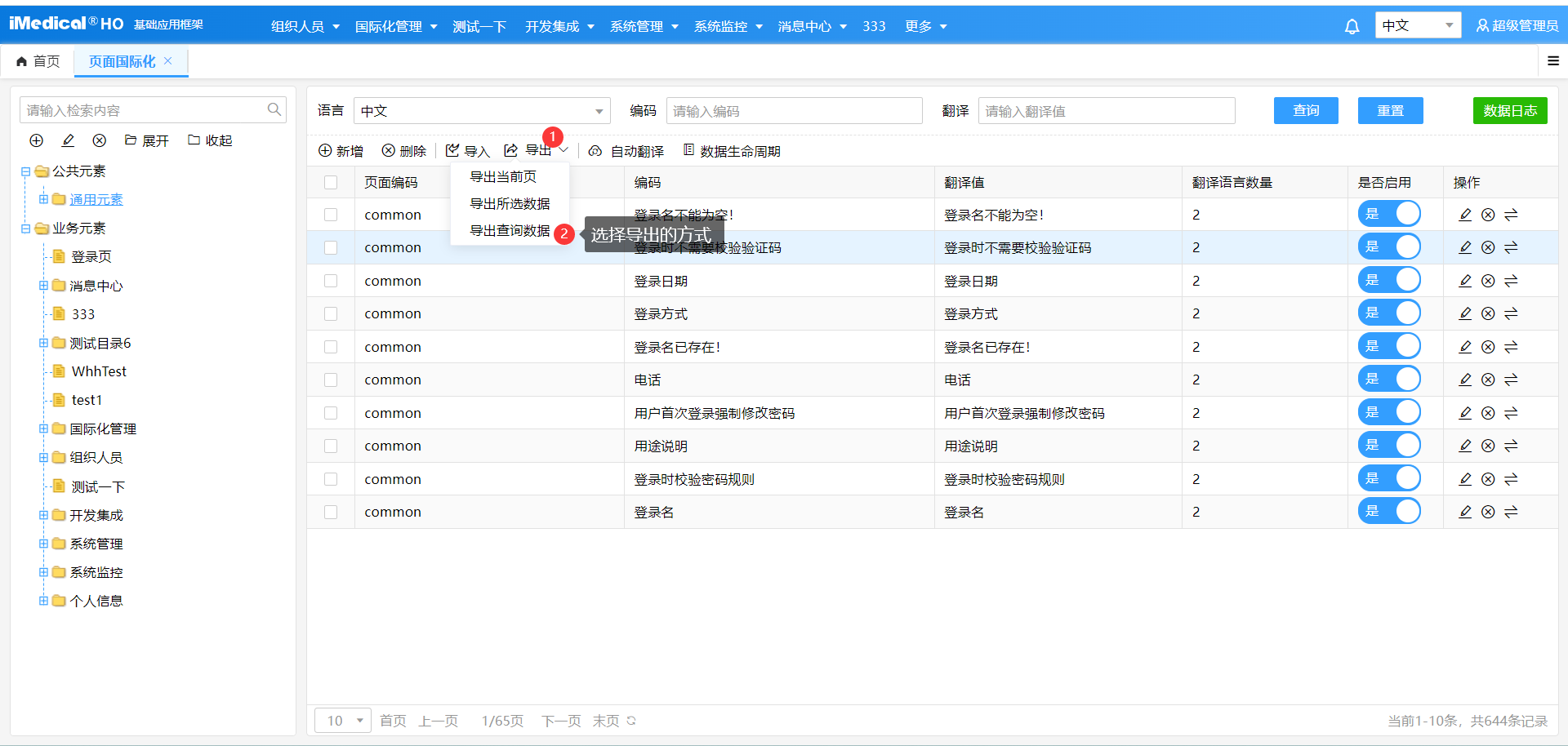The height and width of the screenshot is (746, 1568).
Task: Click the search magnifier in tree search box
Action: coord(274,109)
